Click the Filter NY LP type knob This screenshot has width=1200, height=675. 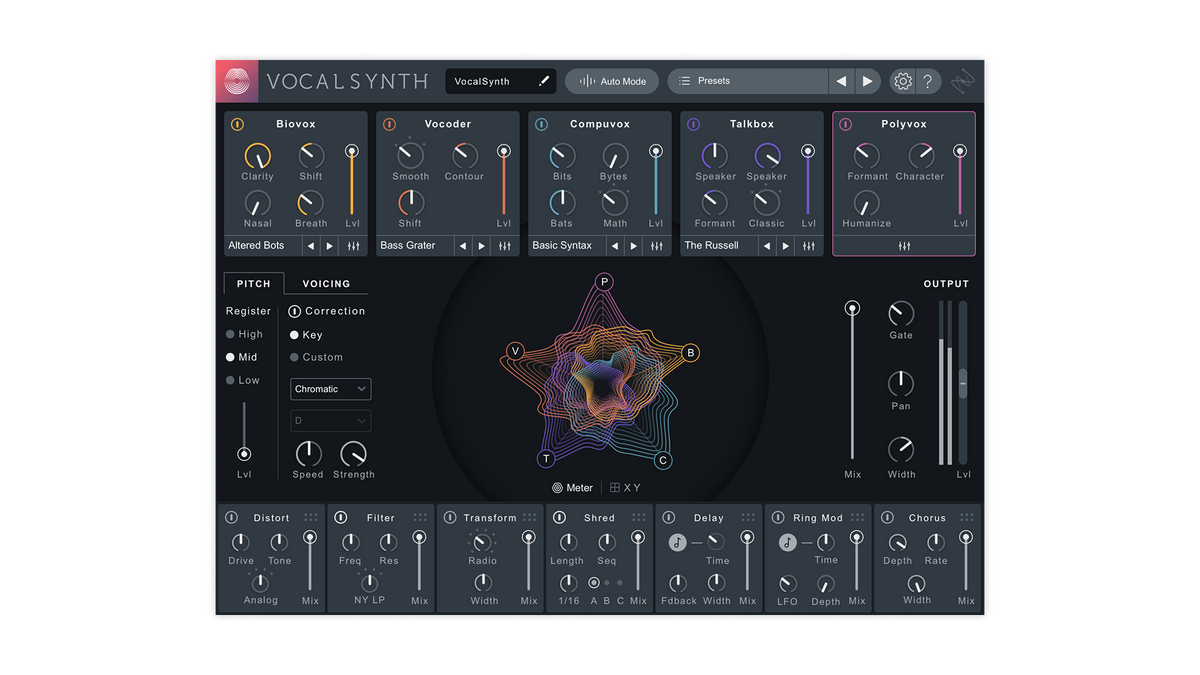(369, 582)
